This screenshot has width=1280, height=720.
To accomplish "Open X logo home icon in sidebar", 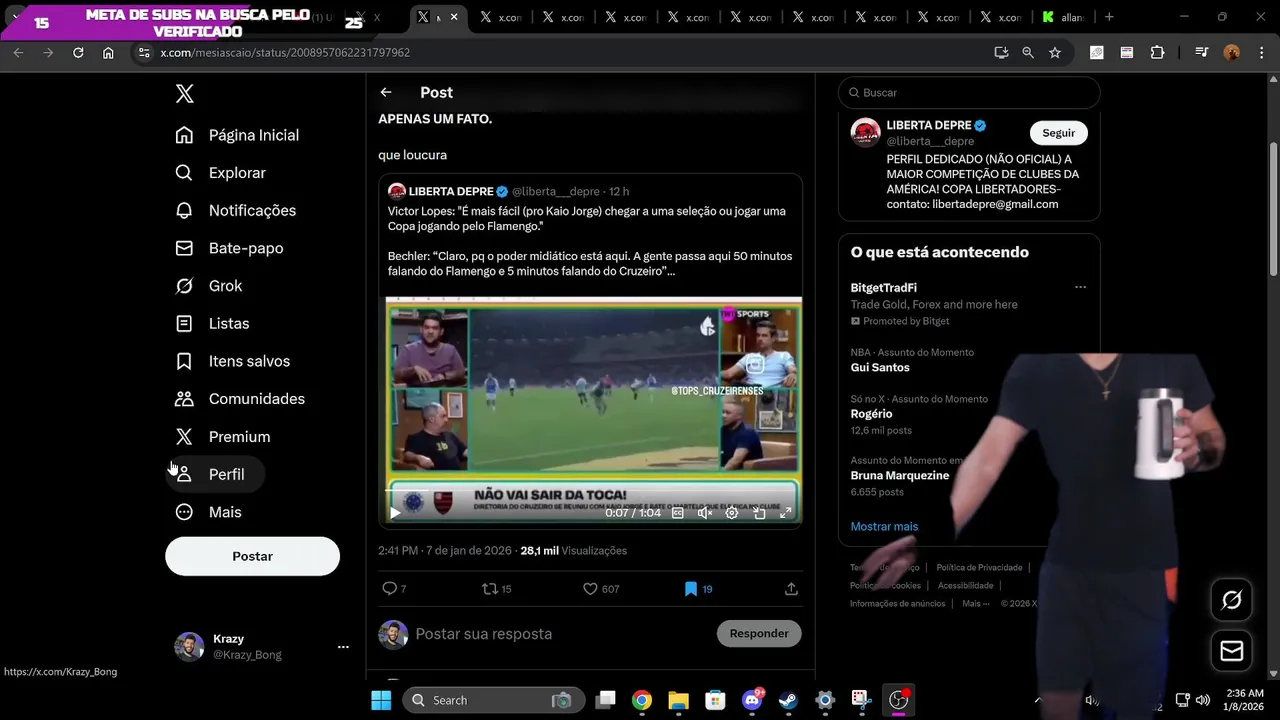I will [x=184, y=94].
